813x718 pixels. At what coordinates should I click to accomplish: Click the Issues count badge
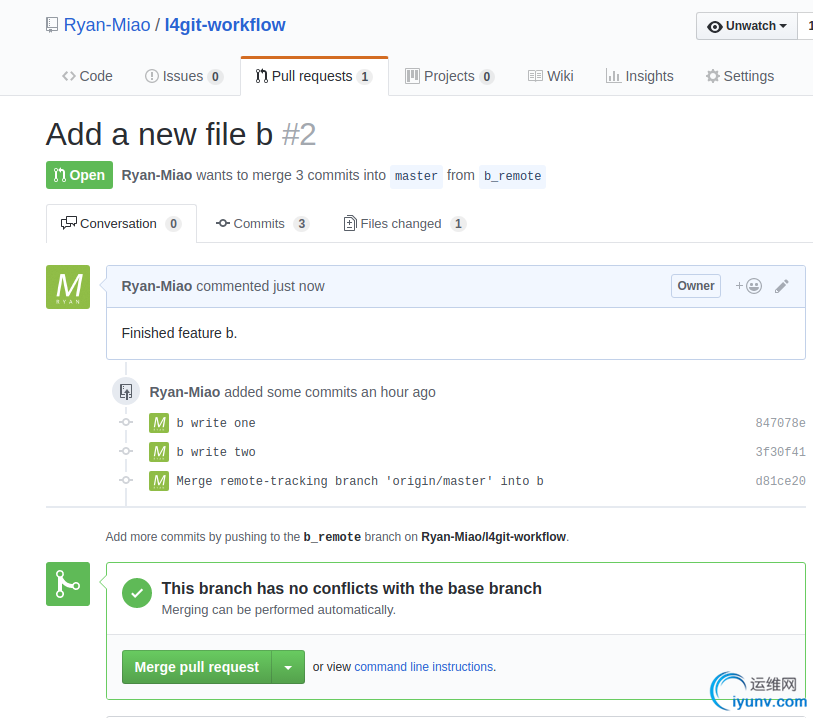(215, 77)
